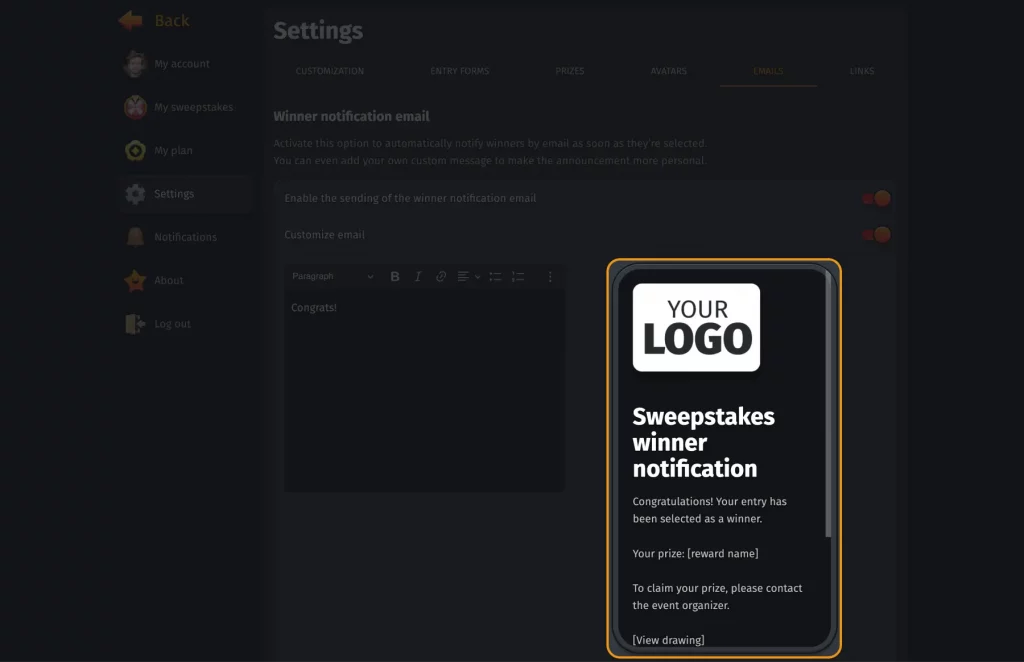Image resolution: width=1024 pixels, height=662 pixels.
Task: Open the Avatars tab
Action: click(668, 72)
